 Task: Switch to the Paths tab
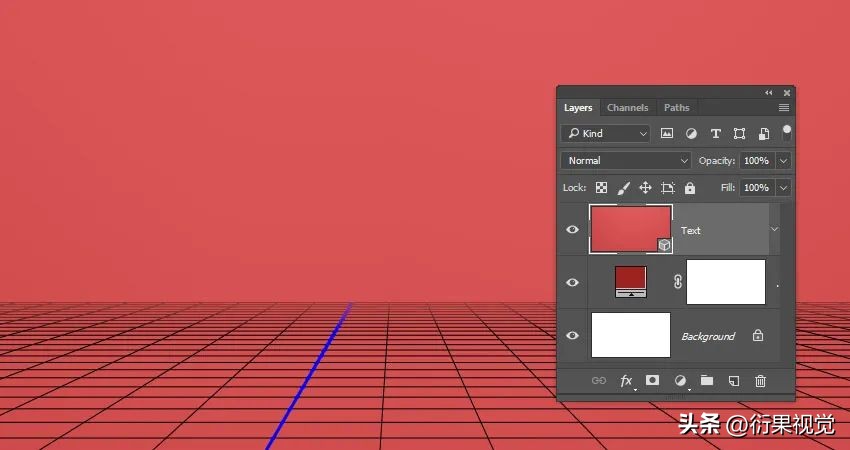677,107
